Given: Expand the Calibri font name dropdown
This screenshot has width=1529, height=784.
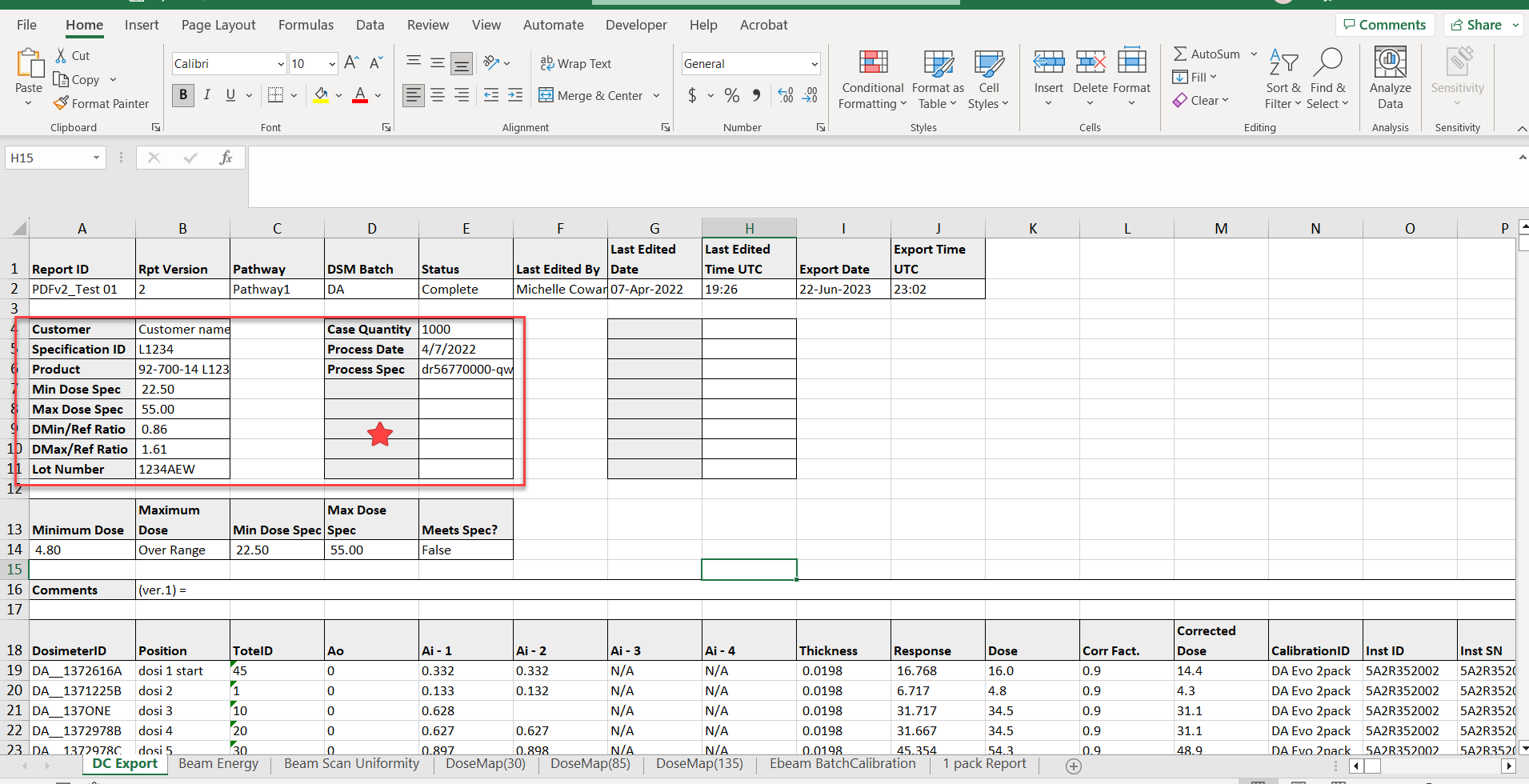Looking at the screenshot, I should click(x=281, y=64).
